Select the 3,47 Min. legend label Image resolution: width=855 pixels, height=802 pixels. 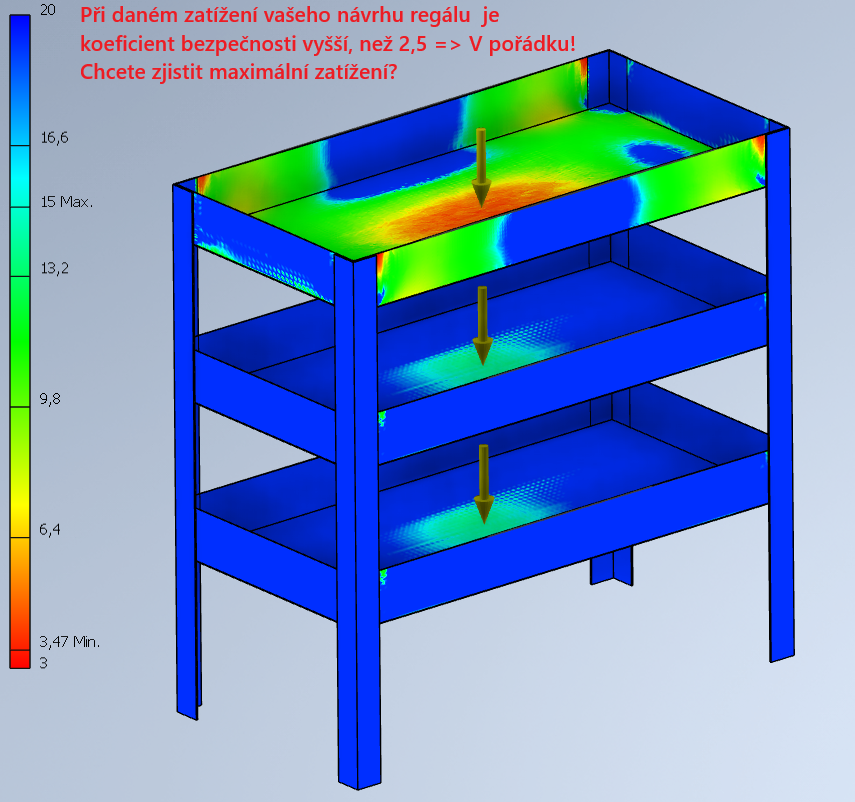click(x=69, y=642)
